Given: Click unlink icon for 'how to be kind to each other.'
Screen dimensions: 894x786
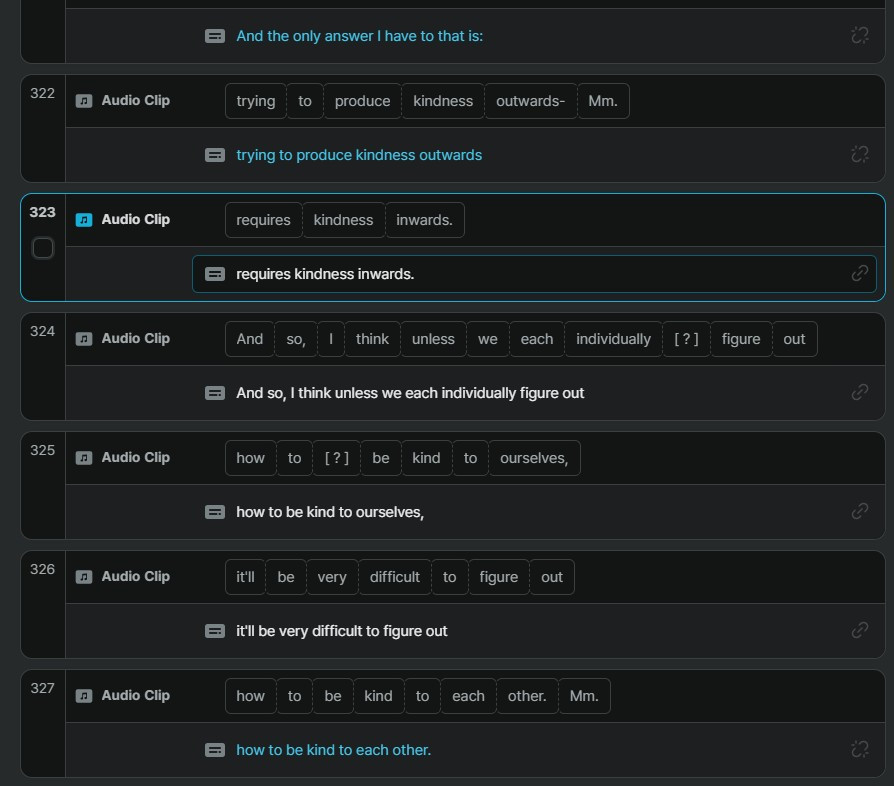Looking at the screenshot, I should pyautogui.click(x=860, y=749).
